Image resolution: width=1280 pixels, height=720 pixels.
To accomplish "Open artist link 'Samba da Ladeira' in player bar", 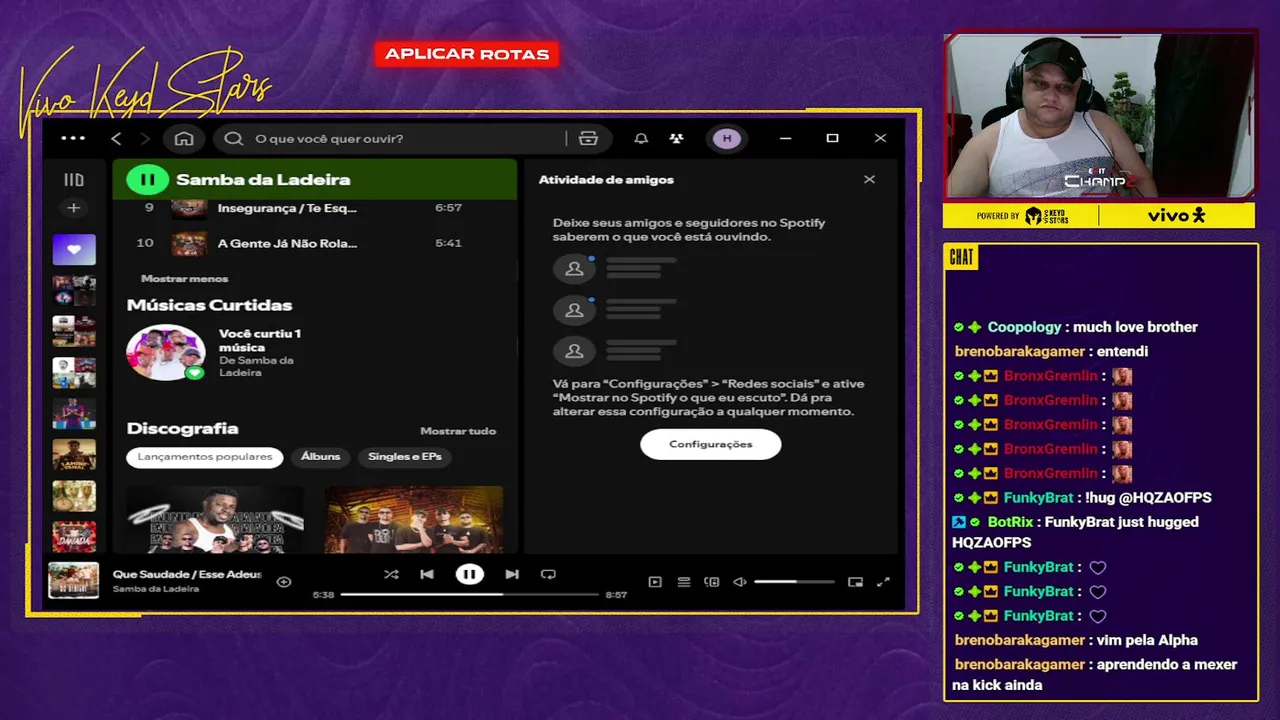I will (x=156, y=589).
